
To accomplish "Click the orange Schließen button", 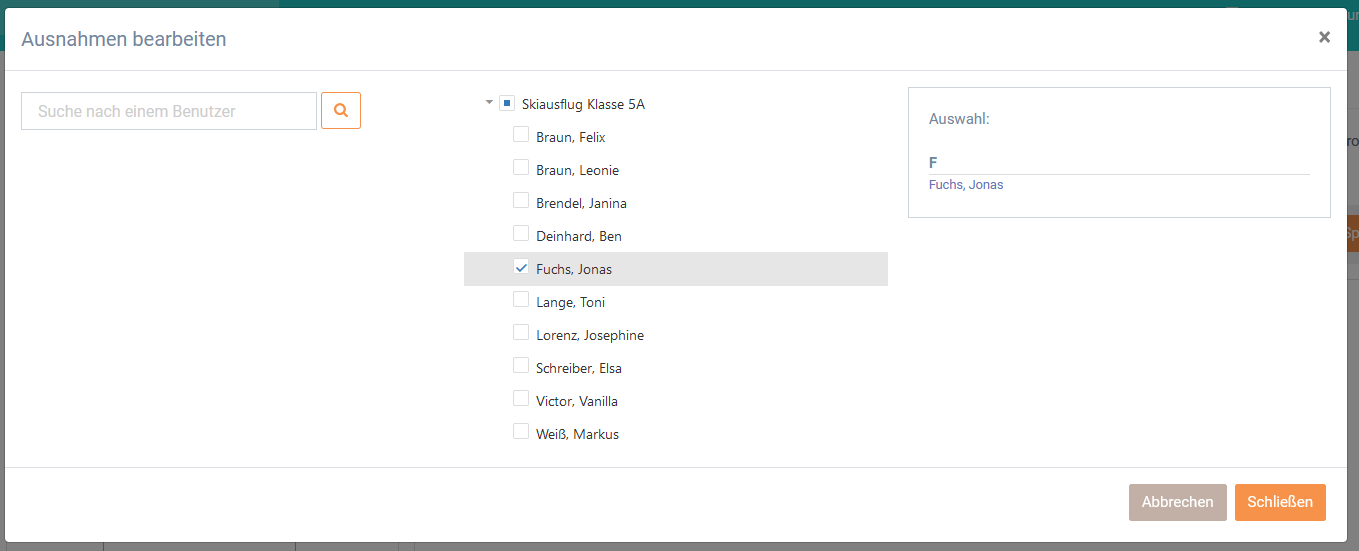I will [x=1280, y=502].
